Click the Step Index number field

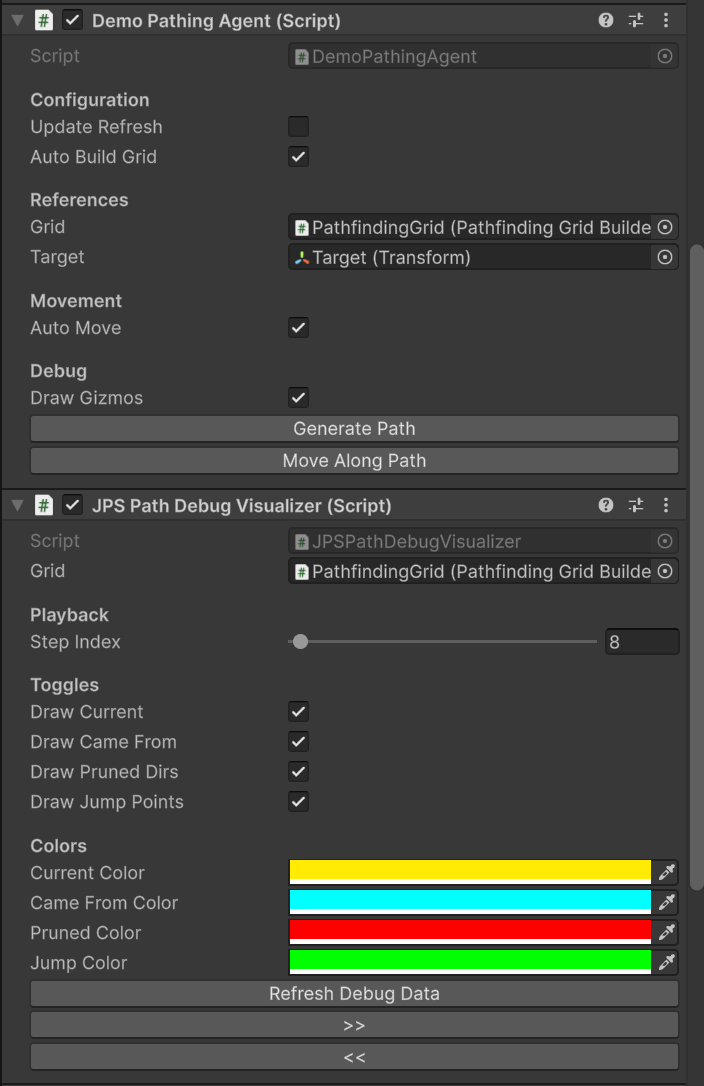[642, 642]
